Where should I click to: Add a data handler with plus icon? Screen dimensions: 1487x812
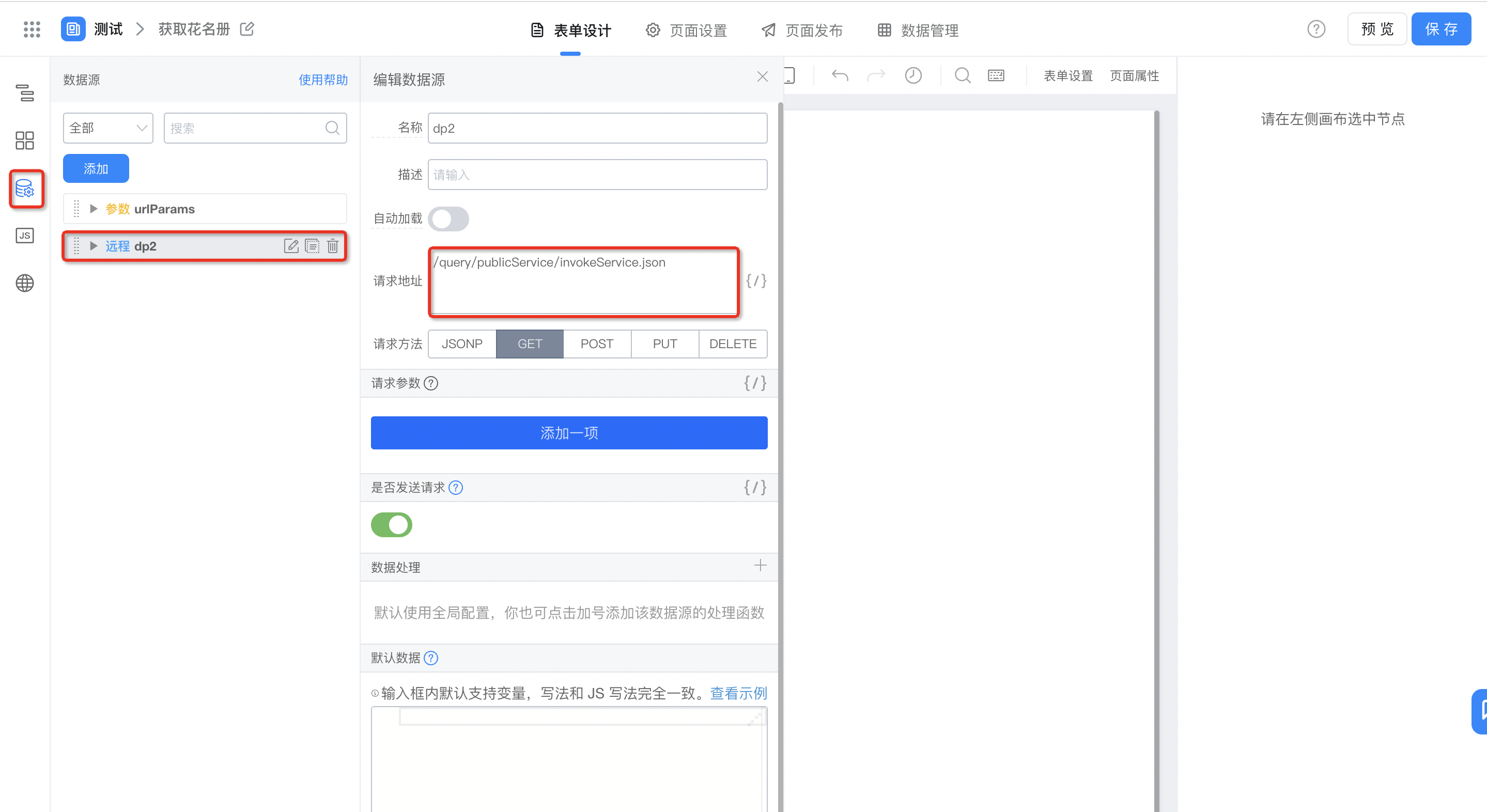pyautogui.click(x=760, y=565)
